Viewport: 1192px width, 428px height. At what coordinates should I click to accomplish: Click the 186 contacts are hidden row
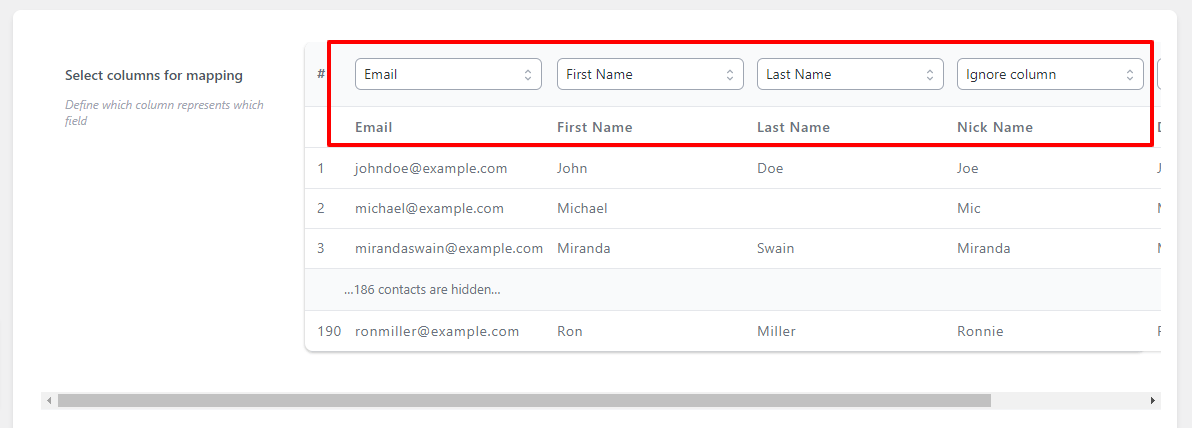point(733,290)
